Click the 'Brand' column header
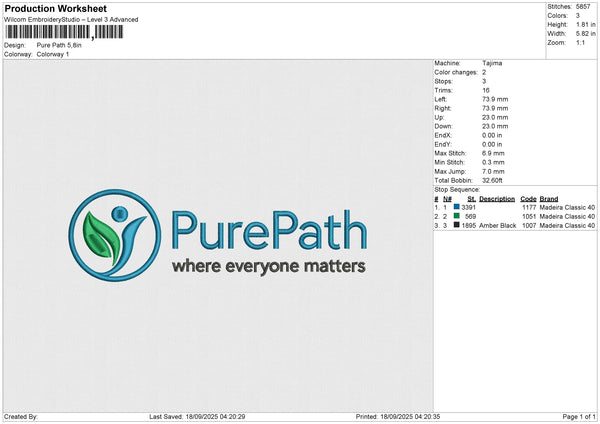This screenshot has width=600, height=424. [549, 199]
